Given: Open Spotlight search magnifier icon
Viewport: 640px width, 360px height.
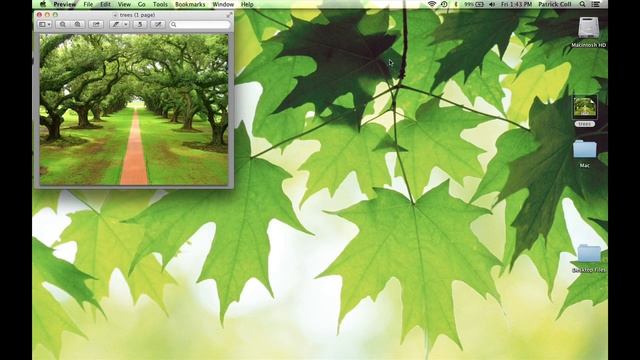Looking at the screenshot, I should click(582, 4).
